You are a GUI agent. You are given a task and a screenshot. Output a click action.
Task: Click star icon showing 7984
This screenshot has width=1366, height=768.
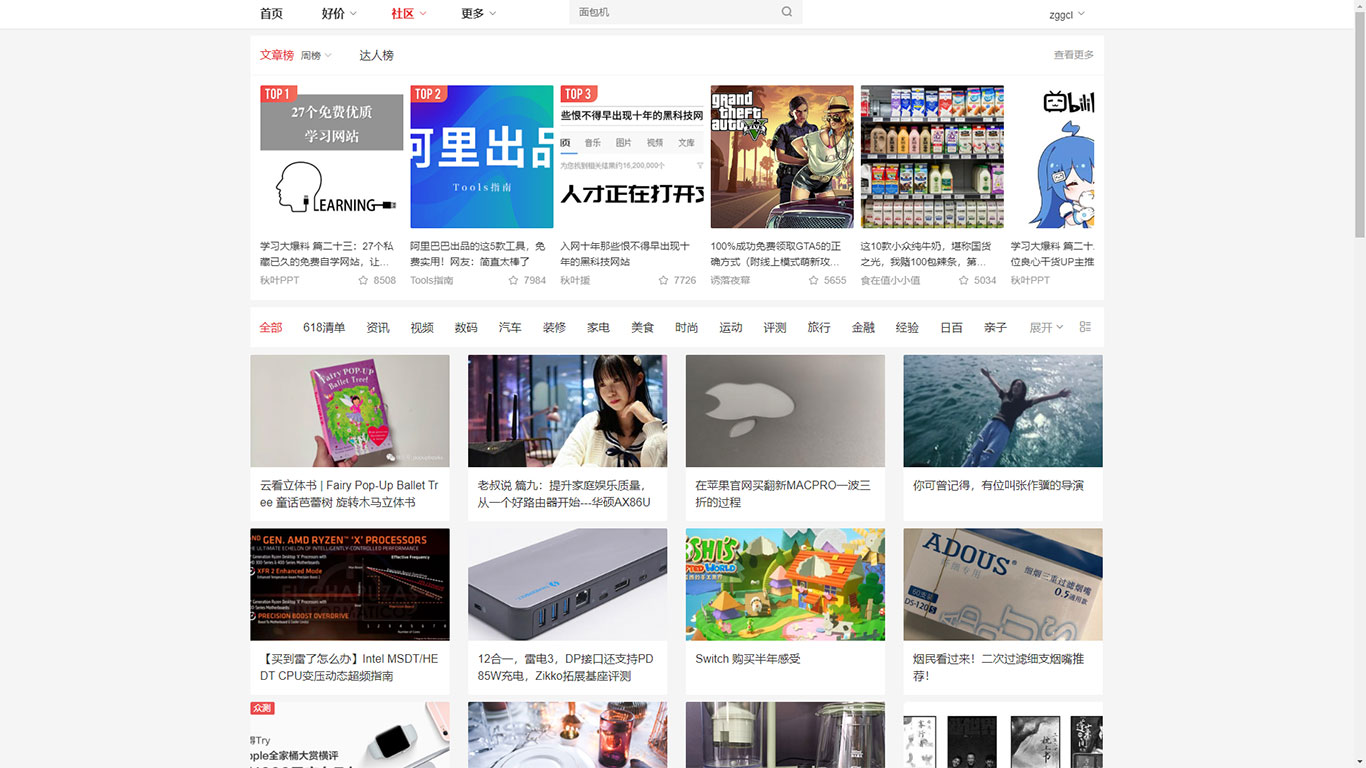tap(513, 281)
